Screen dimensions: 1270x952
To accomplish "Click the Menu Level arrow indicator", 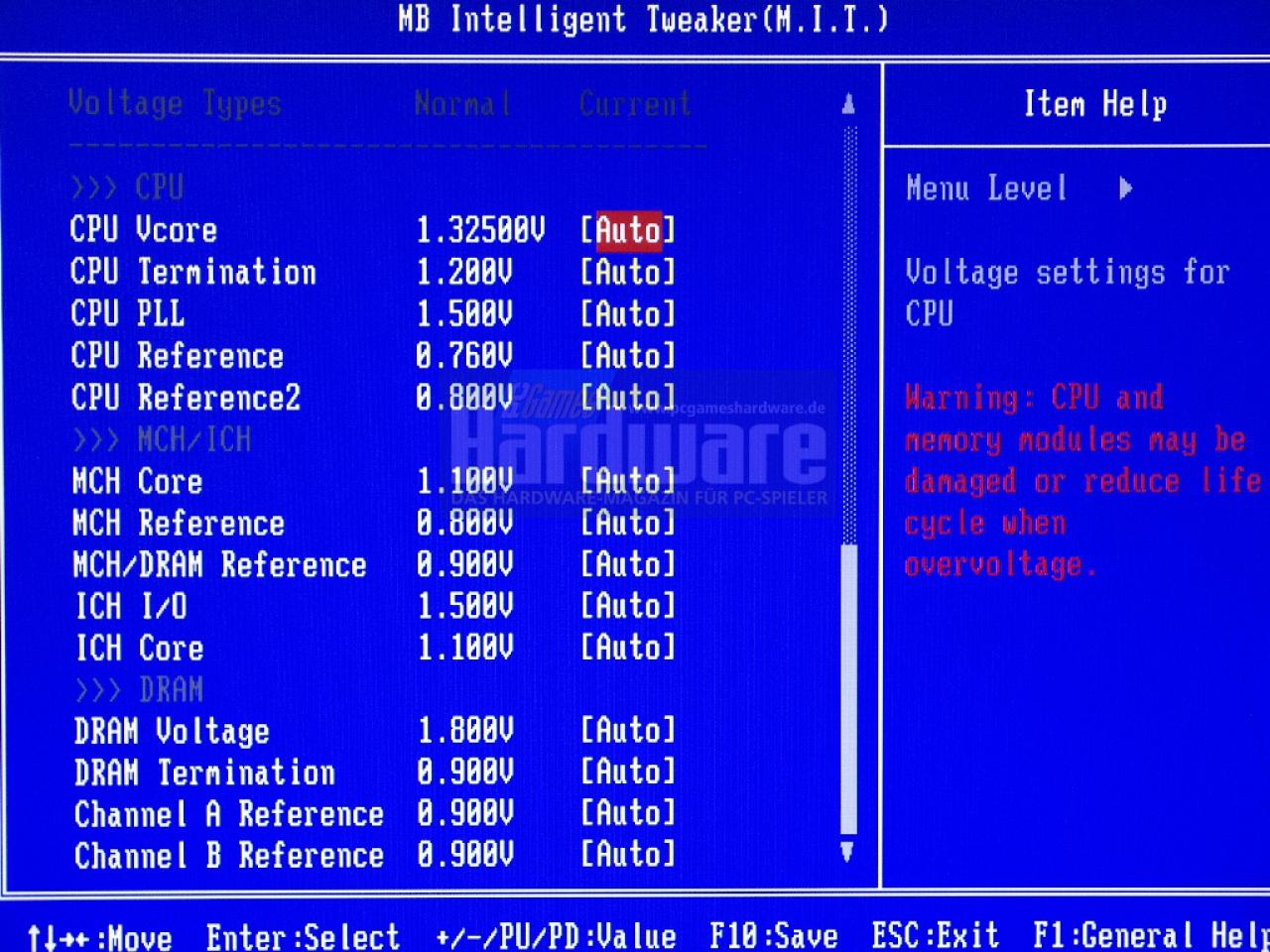I will [x=1125, y=188].
